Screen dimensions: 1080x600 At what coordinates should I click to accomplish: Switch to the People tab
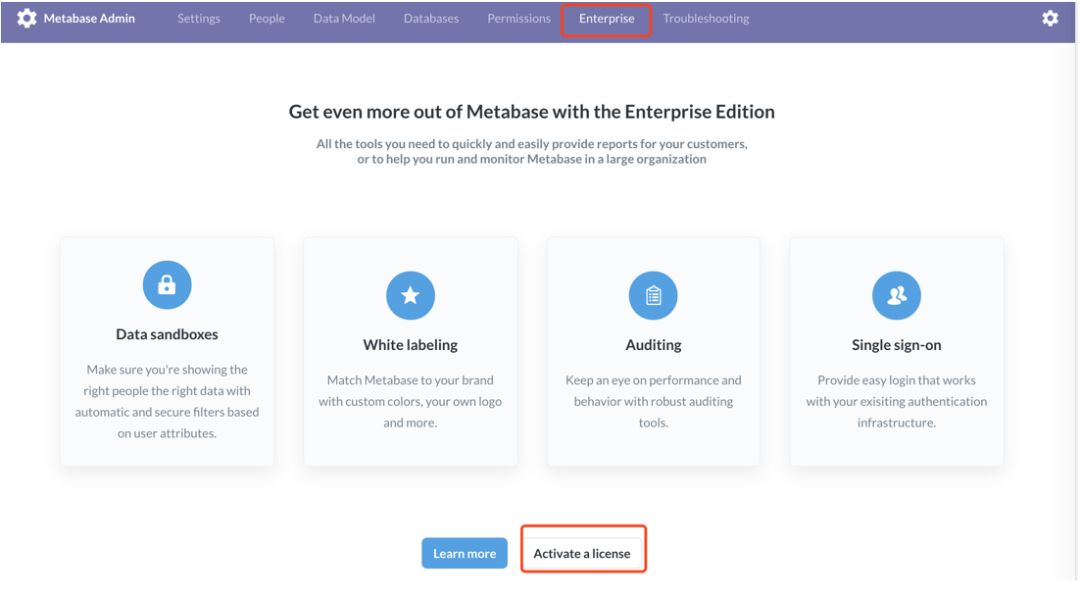267,19
